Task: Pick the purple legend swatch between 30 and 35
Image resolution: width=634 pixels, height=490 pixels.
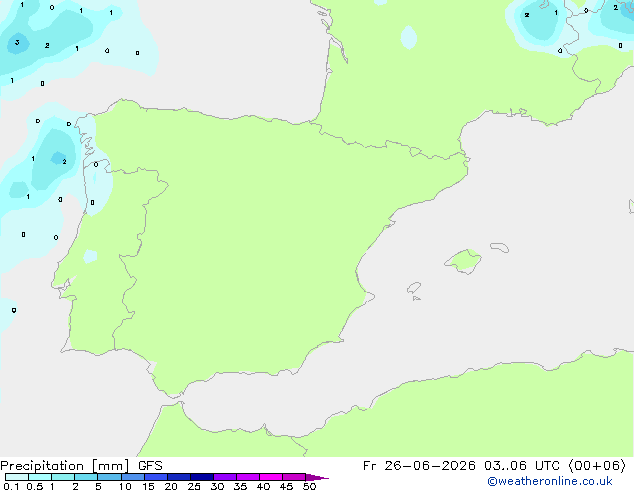Action: [x=225, y=477]
